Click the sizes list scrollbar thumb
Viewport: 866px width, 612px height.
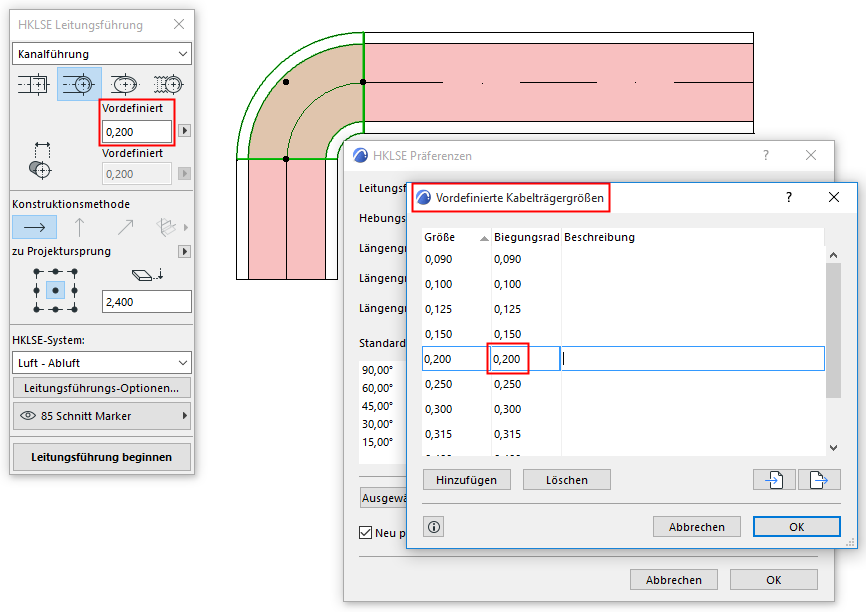(833, 330)
